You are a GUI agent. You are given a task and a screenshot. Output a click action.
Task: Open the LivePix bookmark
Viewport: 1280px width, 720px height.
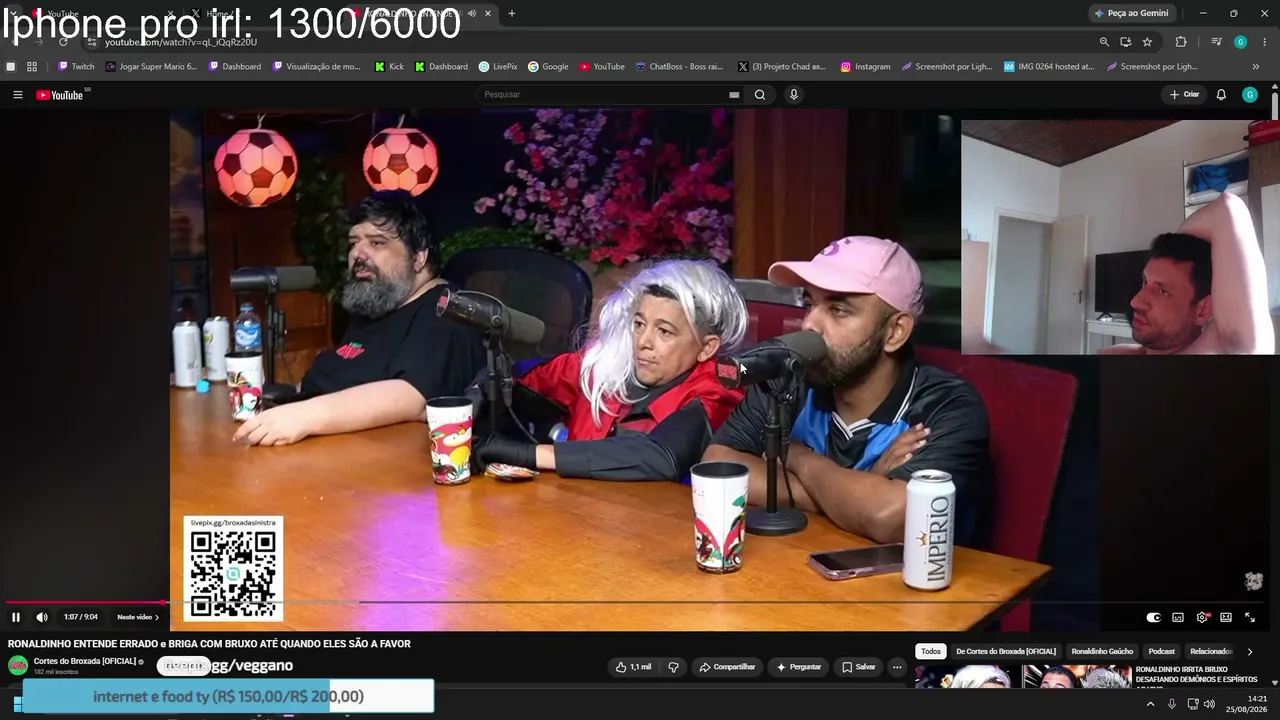(x=498, y=67)
